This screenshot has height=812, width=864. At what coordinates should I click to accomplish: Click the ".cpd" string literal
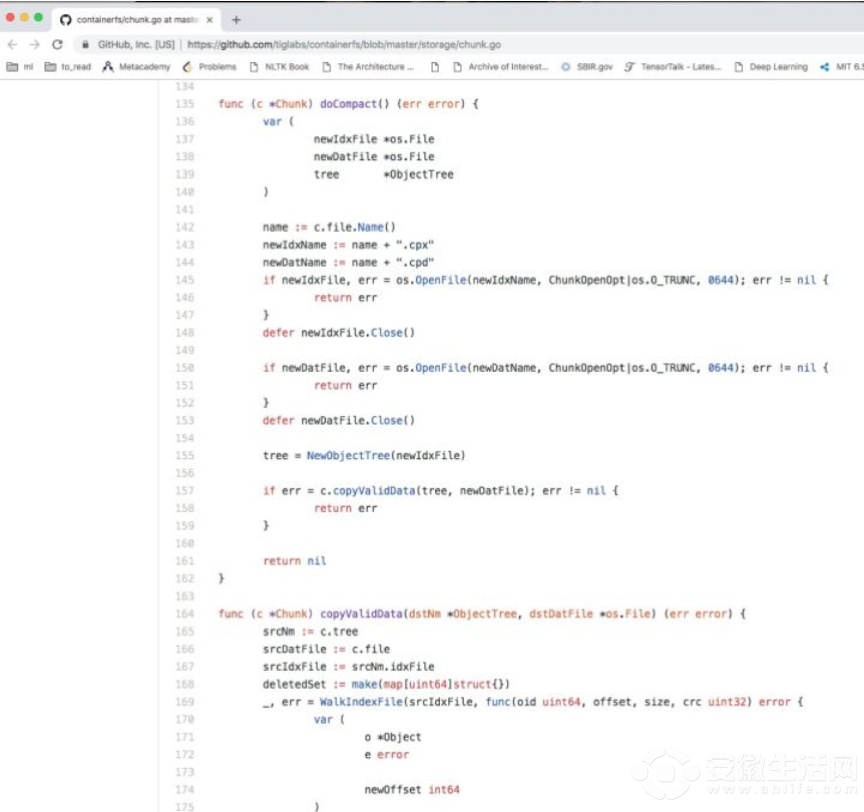tap(414, 262)
